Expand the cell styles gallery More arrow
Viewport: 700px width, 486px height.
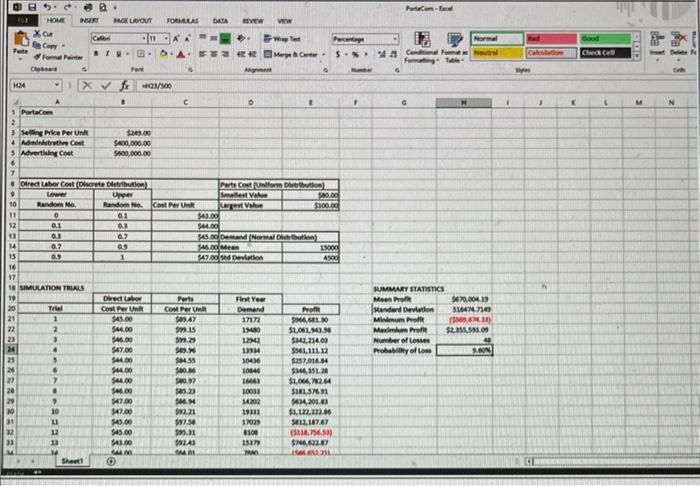637,56
